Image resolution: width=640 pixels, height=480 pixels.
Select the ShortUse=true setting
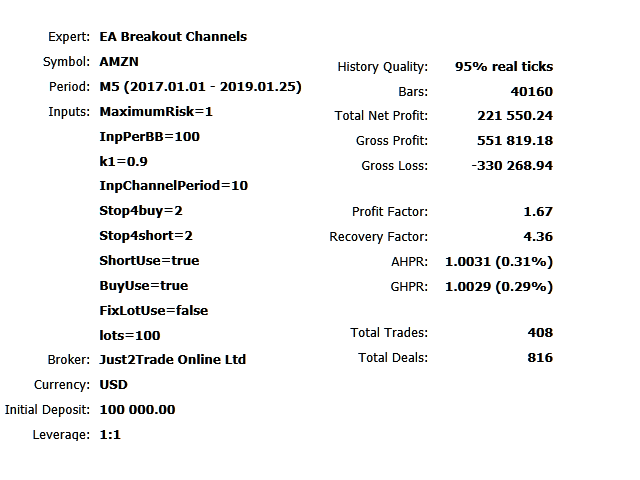(149, 261)
